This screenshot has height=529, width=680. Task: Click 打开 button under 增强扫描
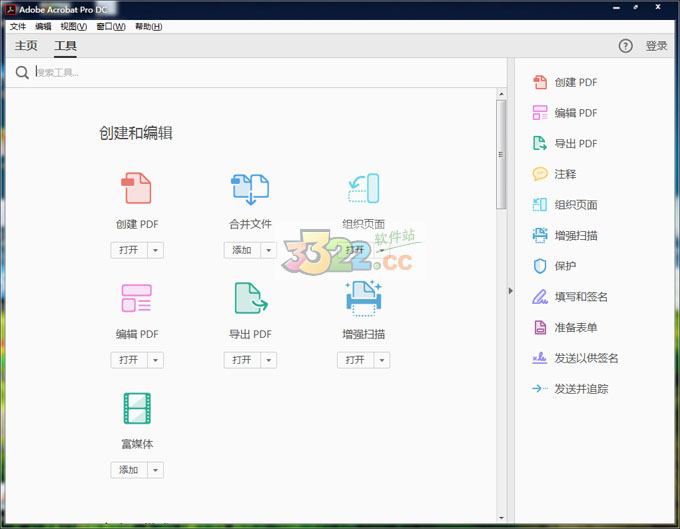[356, 360]
